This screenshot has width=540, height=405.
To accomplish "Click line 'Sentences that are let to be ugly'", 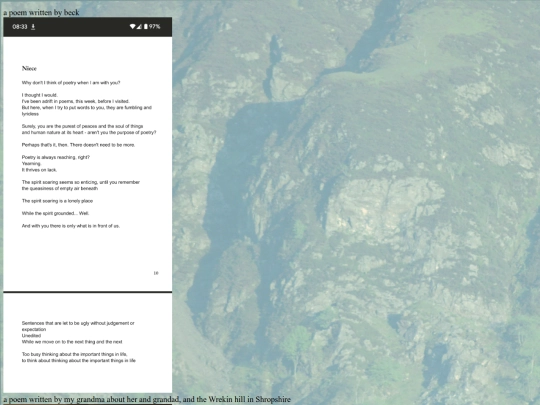I will (78, 323).
